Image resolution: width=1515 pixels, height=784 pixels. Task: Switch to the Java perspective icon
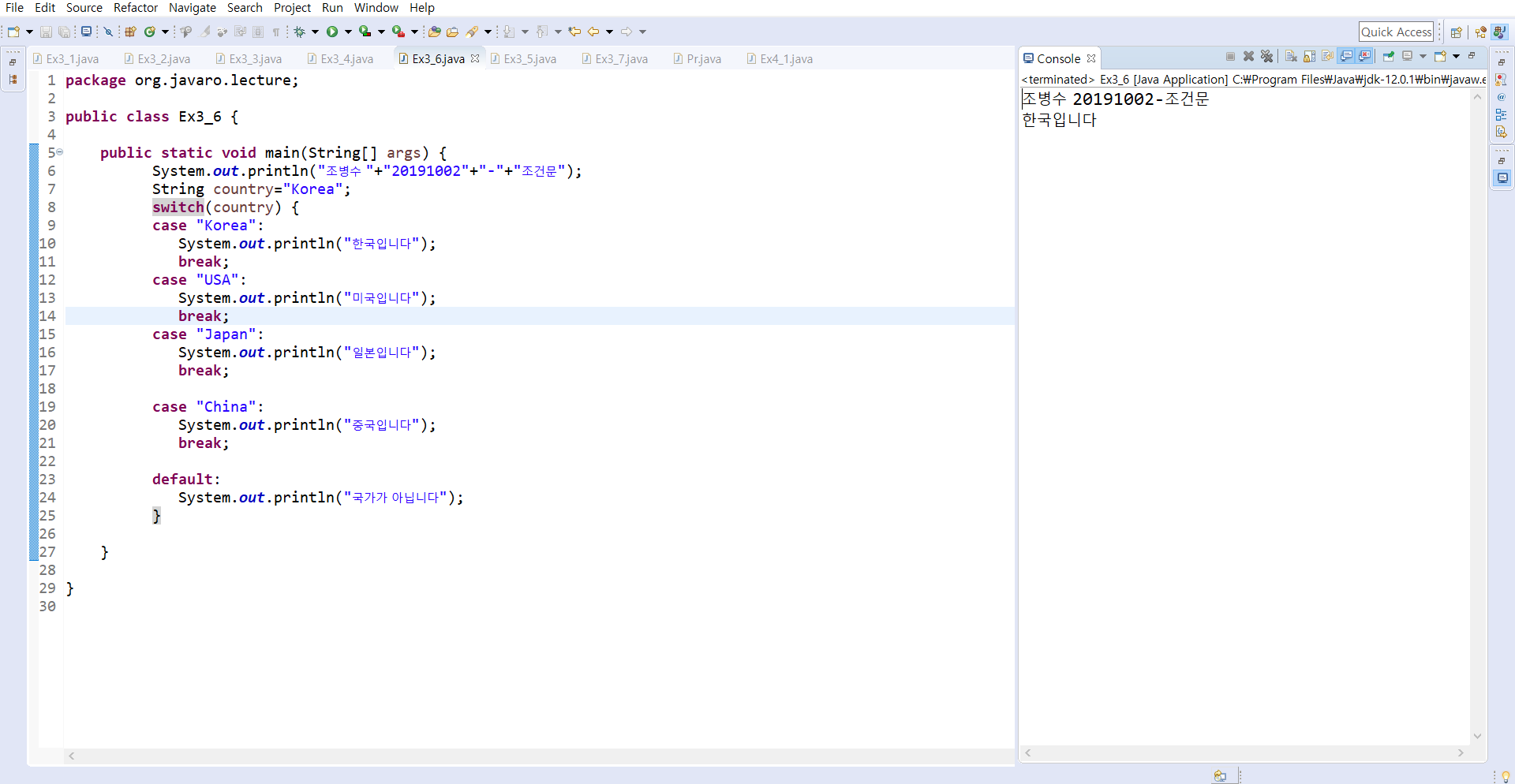coord(1500,32)
